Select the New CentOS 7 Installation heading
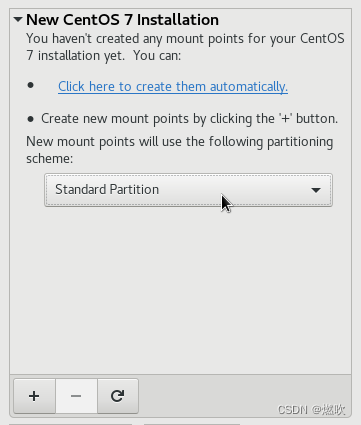Screen dimensions: 361x425 pyautogui.click(x=122, y=20)
